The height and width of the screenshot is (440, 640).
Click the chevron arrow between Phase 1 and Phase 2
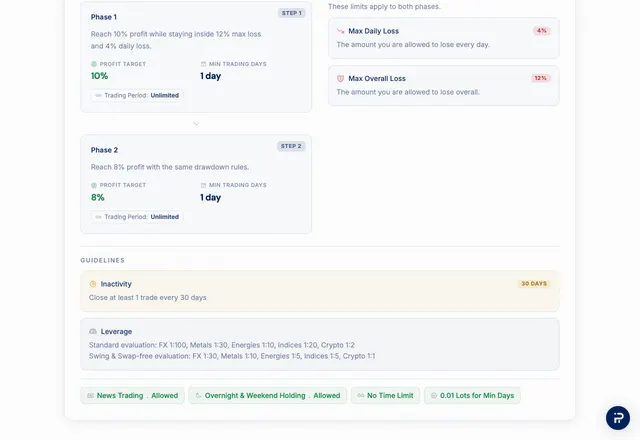(x=196, y=124)
